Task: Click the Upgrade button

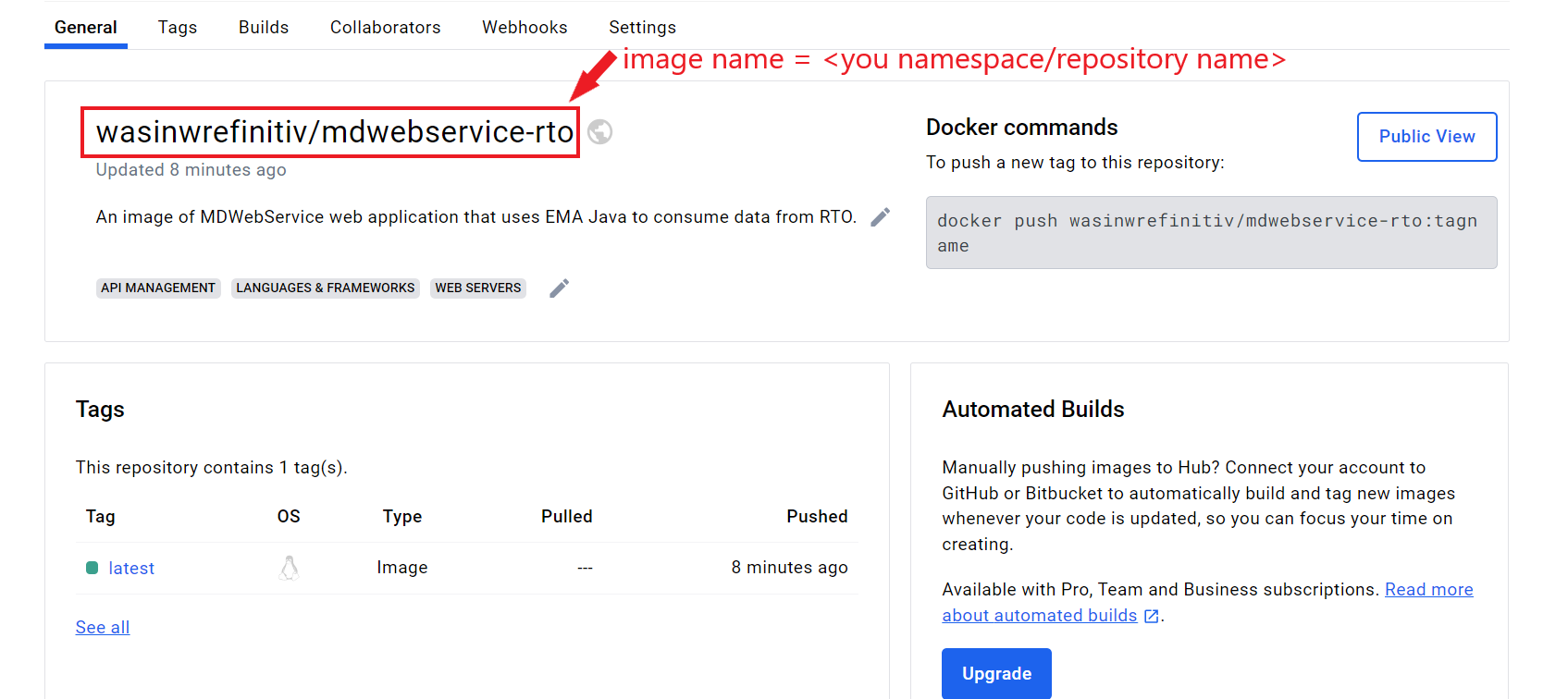Action: point(996,673)
